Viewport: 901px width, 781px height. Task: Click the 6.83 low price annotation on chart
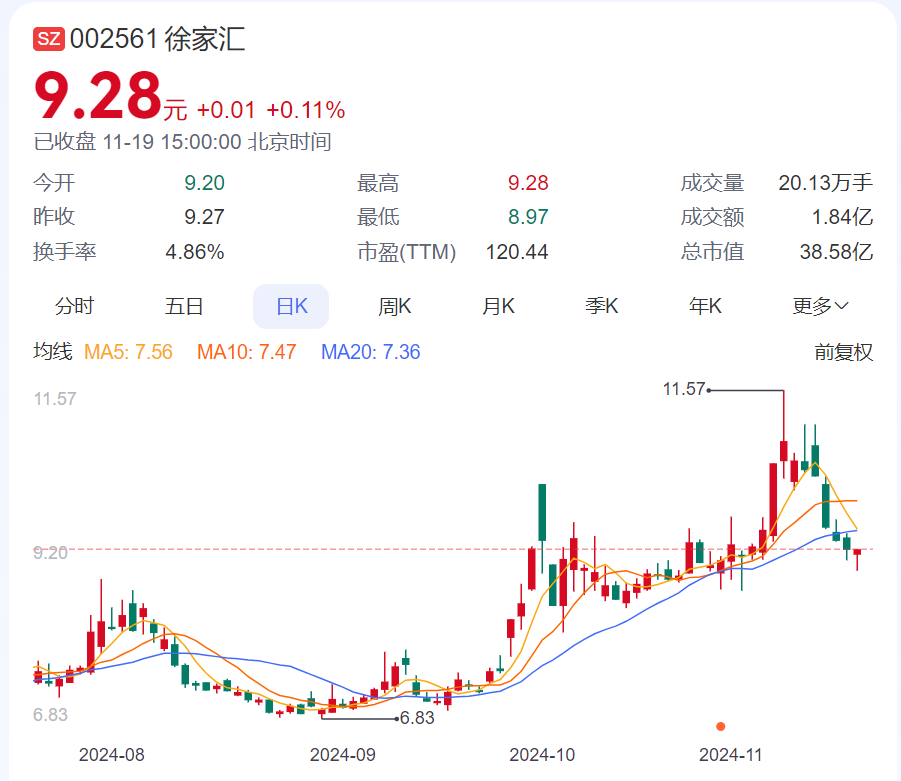click(x=417, y=718)
